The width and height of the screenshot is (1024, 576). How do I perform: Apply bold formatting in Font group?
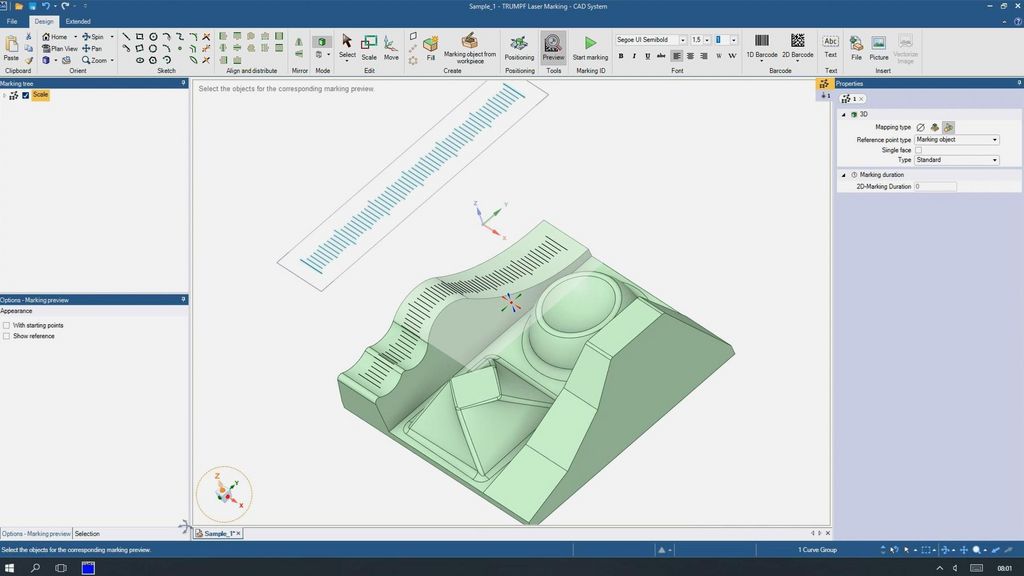point(620,56)
